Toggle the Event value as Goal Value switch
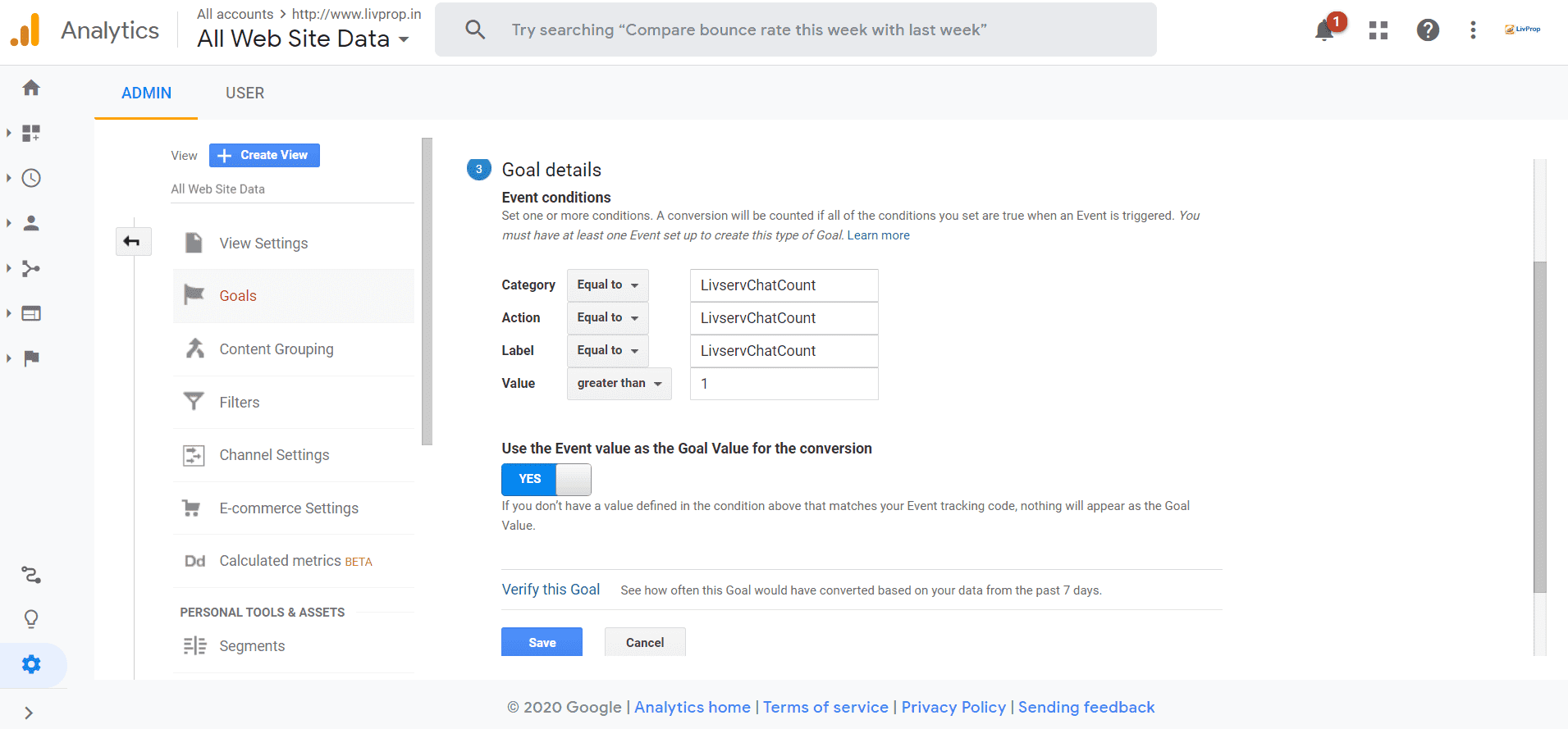Viewport: 1568px width, 729px height. pos(546,479)
